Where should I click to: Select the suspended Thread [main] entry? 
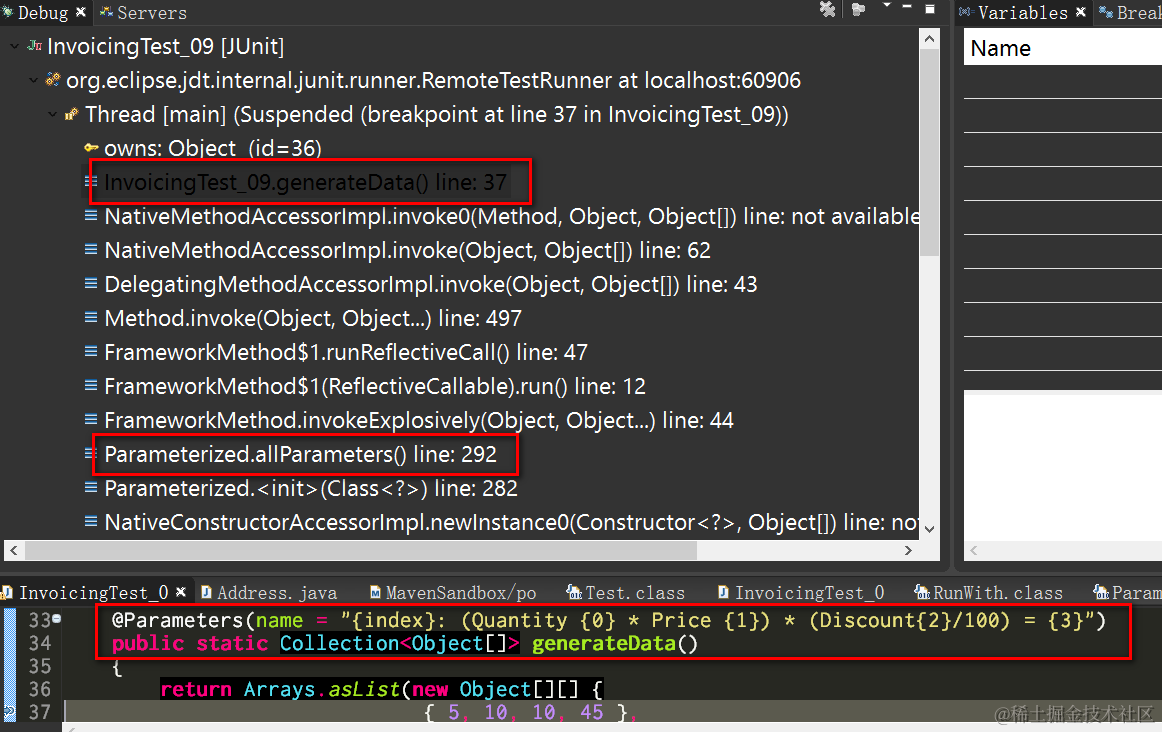pos(436,114)
